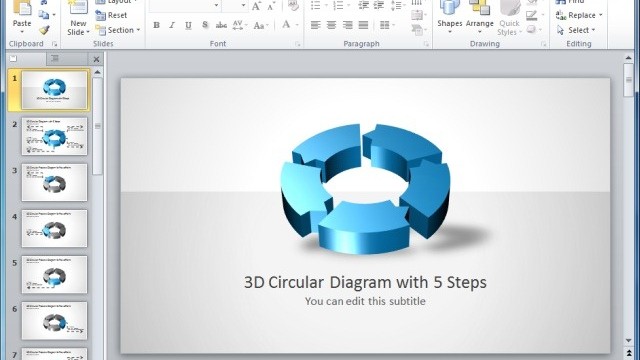Select slide 6 thumbnail
Image resolution: width=640 pixels, height=360 pixels.
coord(54,321)
